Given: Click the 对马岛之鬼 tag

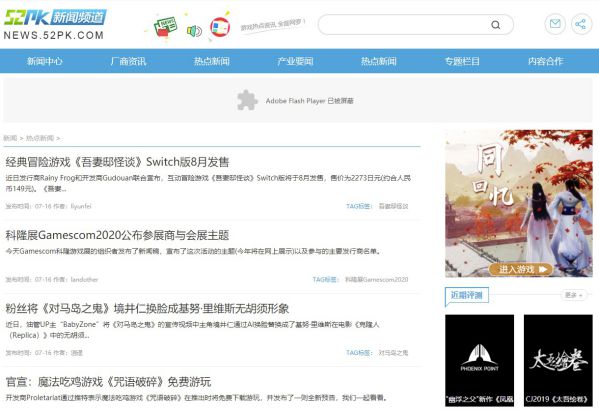Looking at the screenshot, I should click(x=393, y=353).
